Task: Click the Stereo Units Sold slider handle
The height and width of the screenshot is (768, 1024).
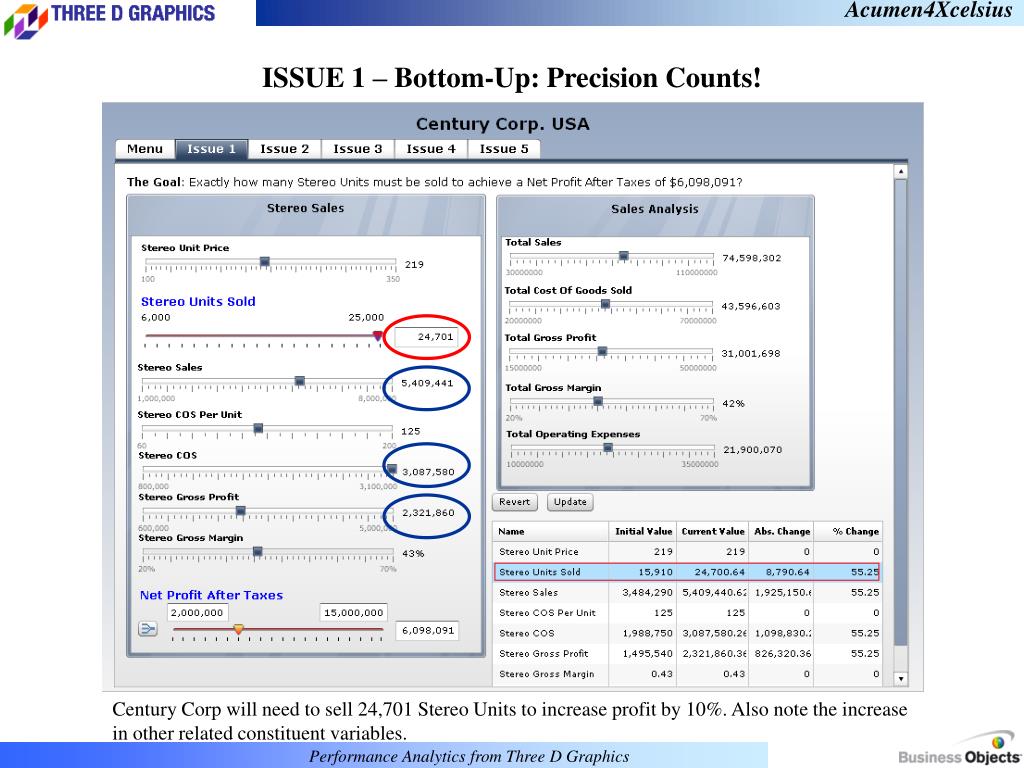Action: [377, 336]
